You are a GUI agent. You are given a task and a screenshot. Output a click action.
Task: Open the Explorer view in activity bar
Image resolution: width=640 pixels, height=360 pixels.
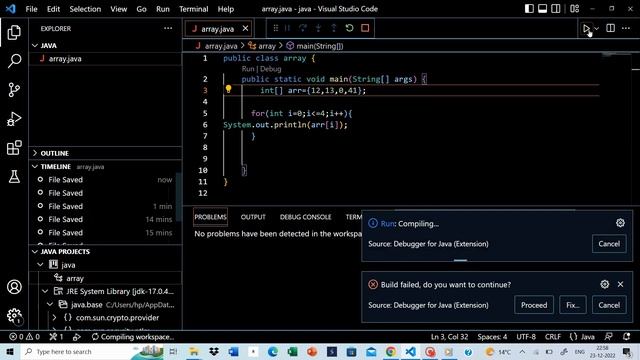click(x=14, y=32)
